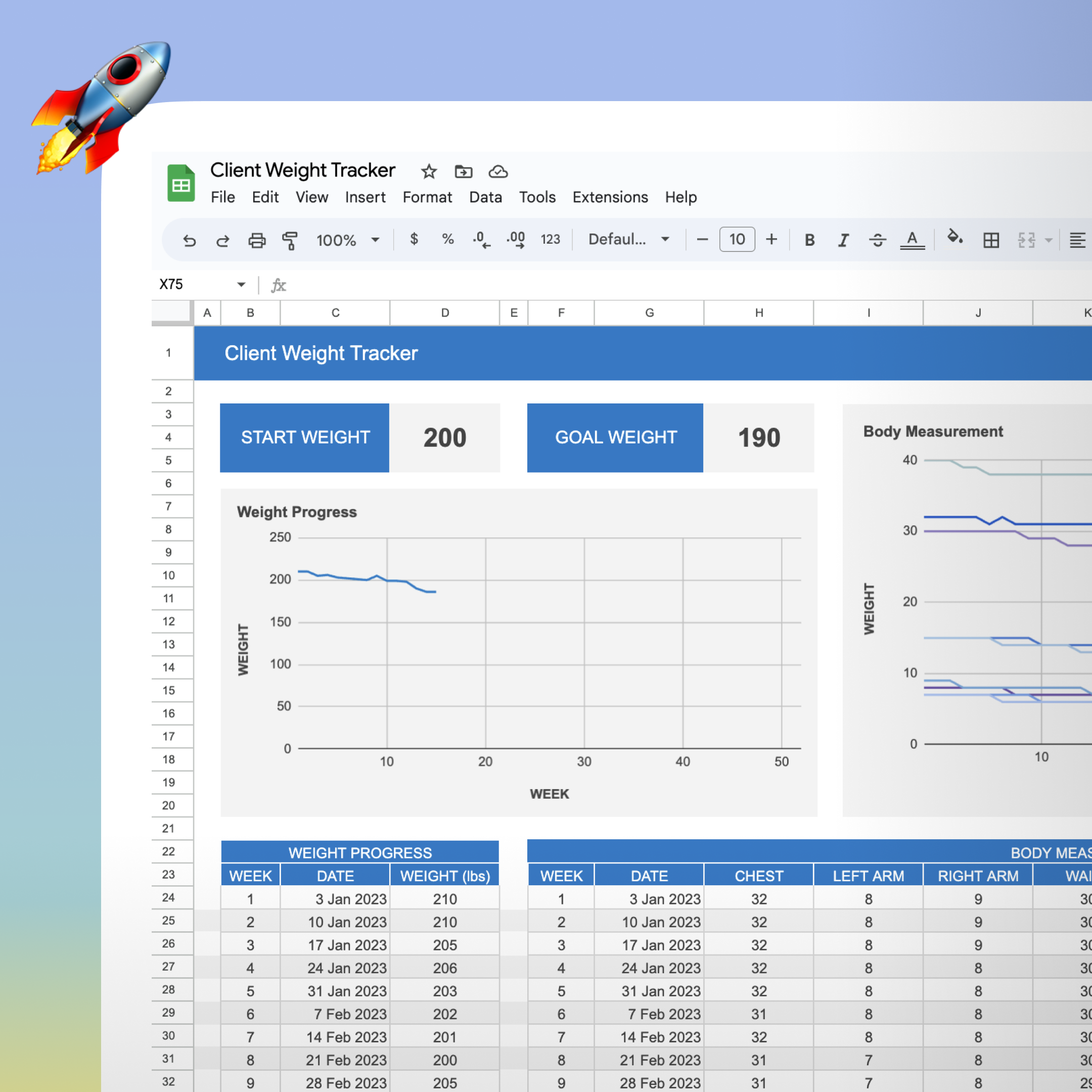Toggle italic formatting
This screenshot has height=1092, width=1092.
coord(843,240)
